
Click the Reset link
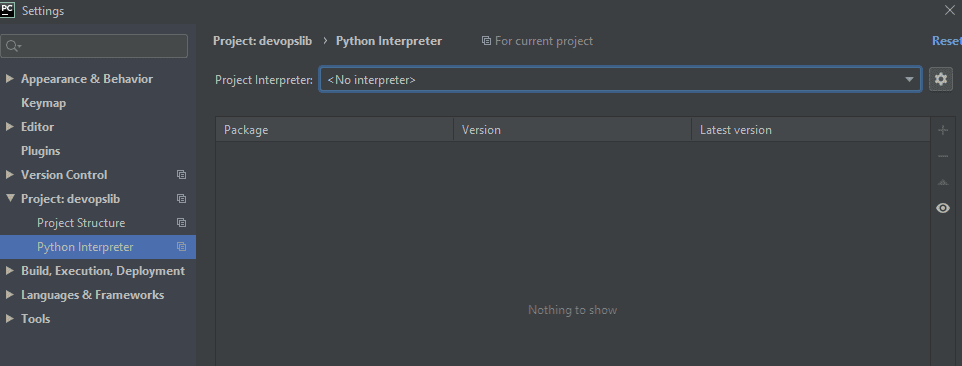[947, 41]
